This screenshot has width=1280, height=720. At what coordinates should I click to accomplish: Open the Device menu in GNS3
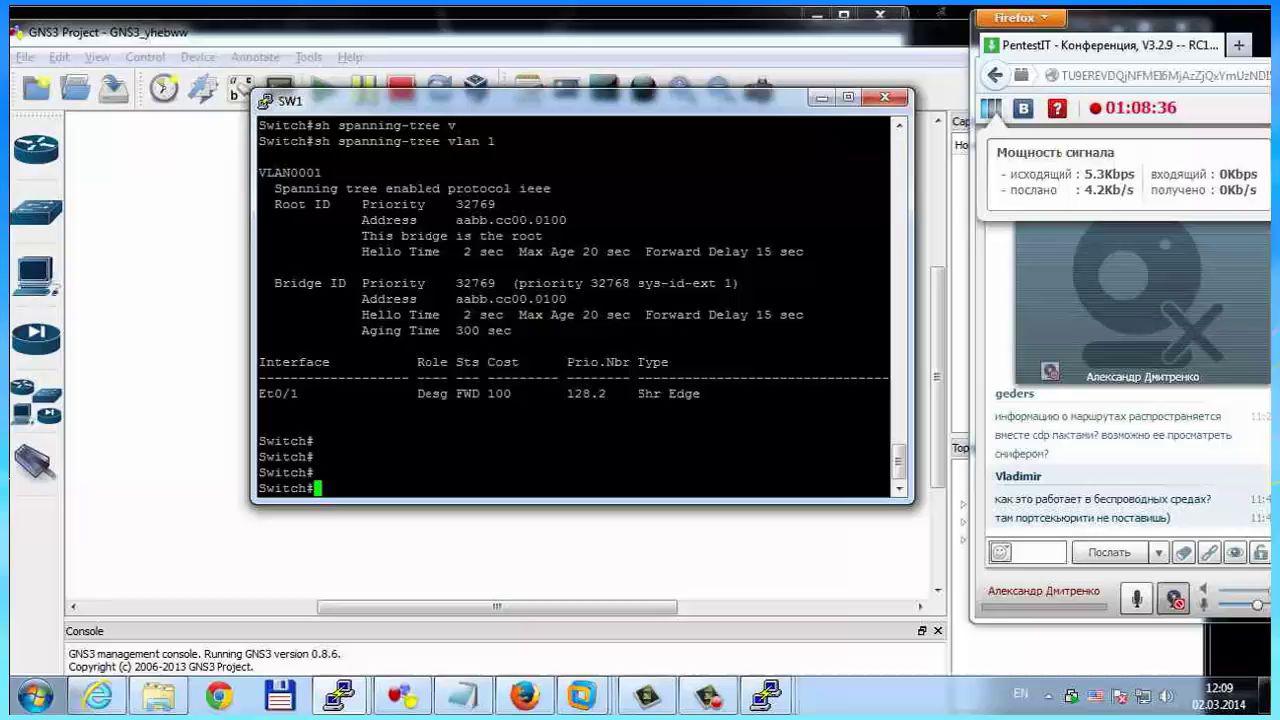[197, 57]
